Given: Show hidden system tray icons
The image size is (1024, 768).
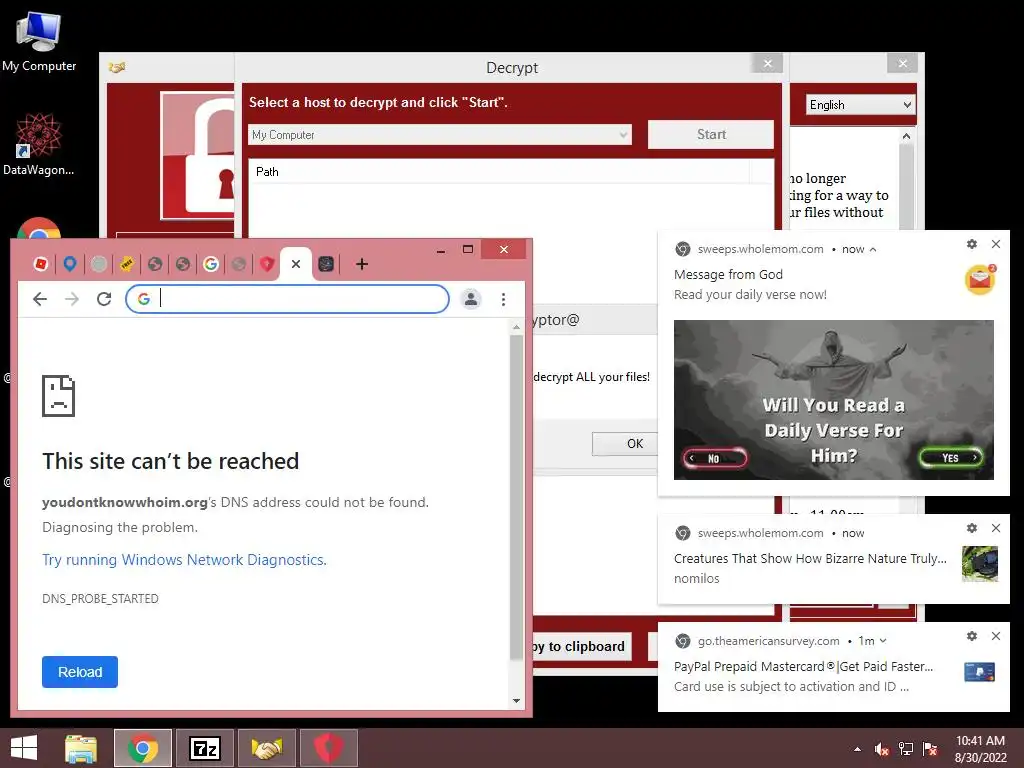Looking at the screenshot, I should (x=857, y=749).
